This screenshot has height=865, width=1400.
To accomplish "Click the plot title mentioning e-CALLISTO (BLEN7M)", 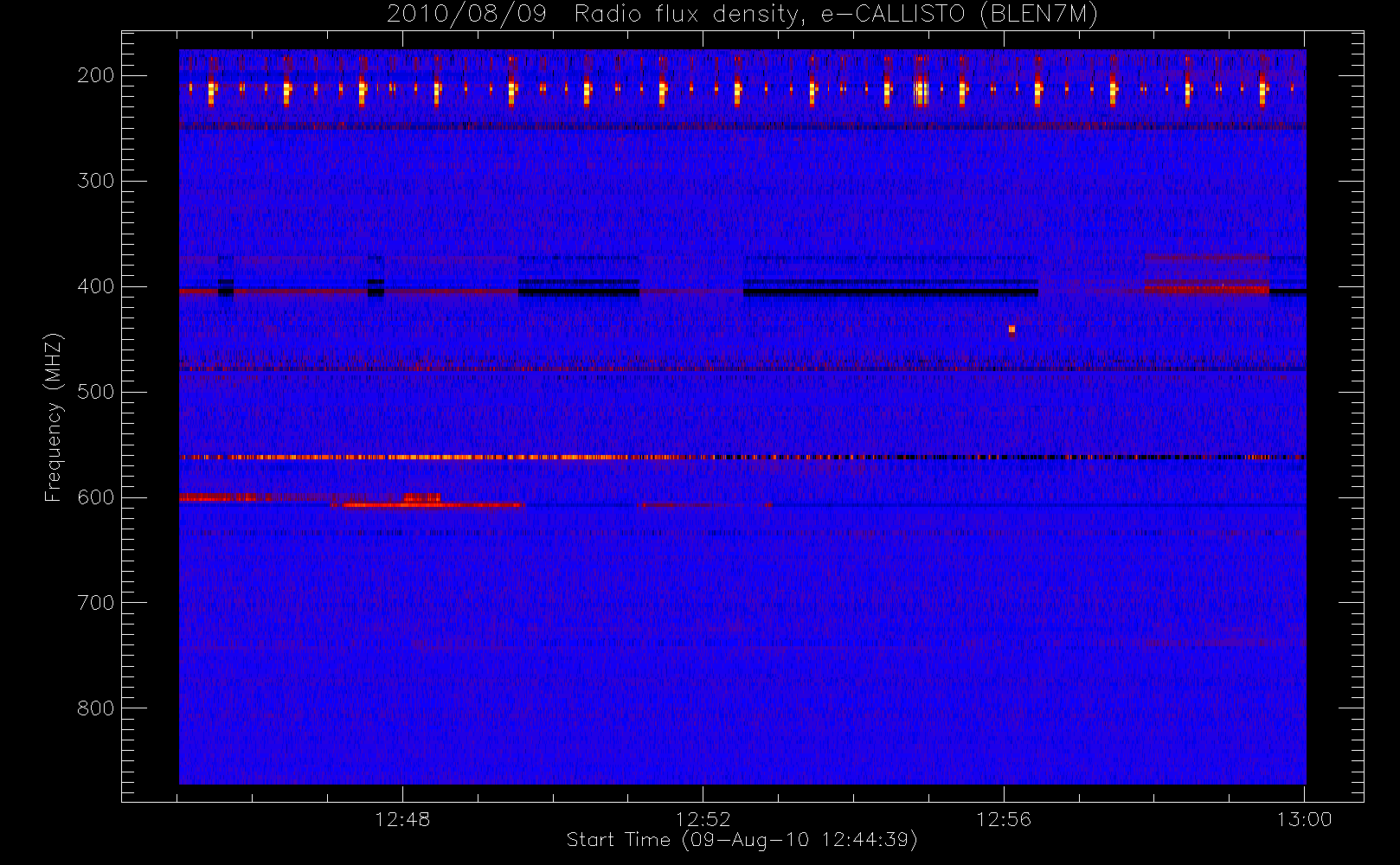I will click(x=742, y=15).
